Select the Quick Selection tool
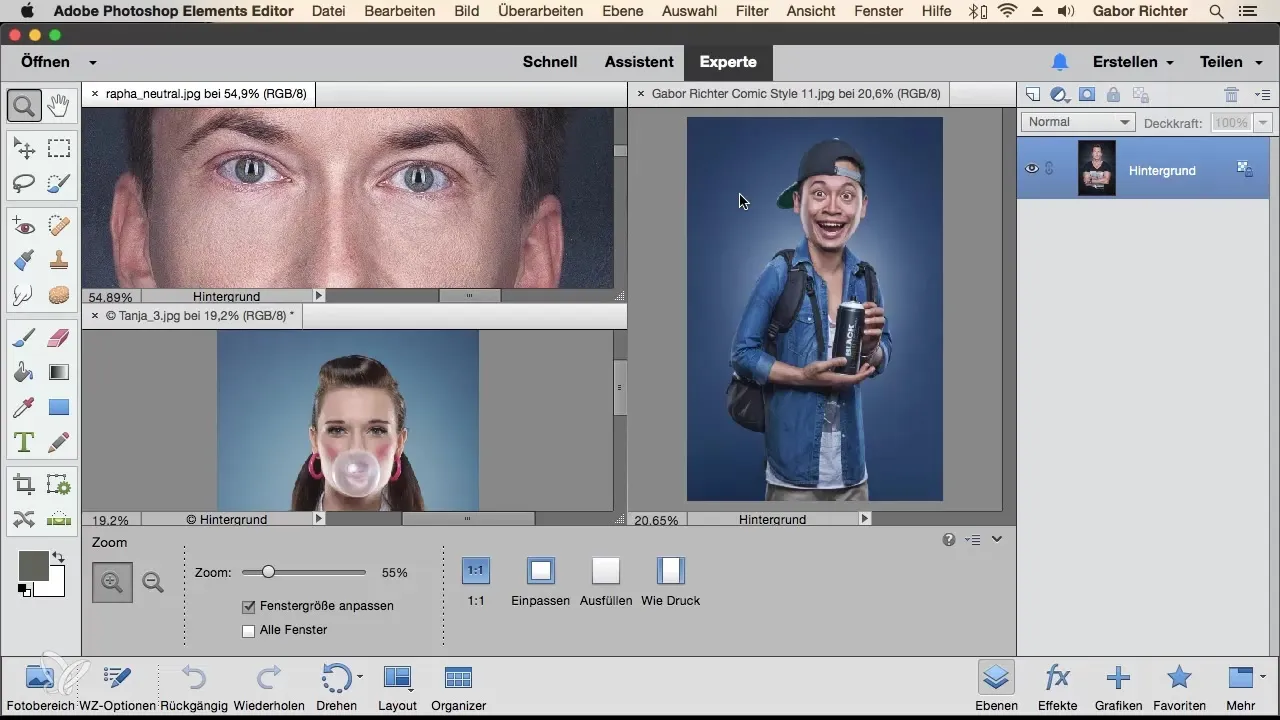The width and height of the screenshot is (1280, 720). pyautogui.click(x=59, y=183)
